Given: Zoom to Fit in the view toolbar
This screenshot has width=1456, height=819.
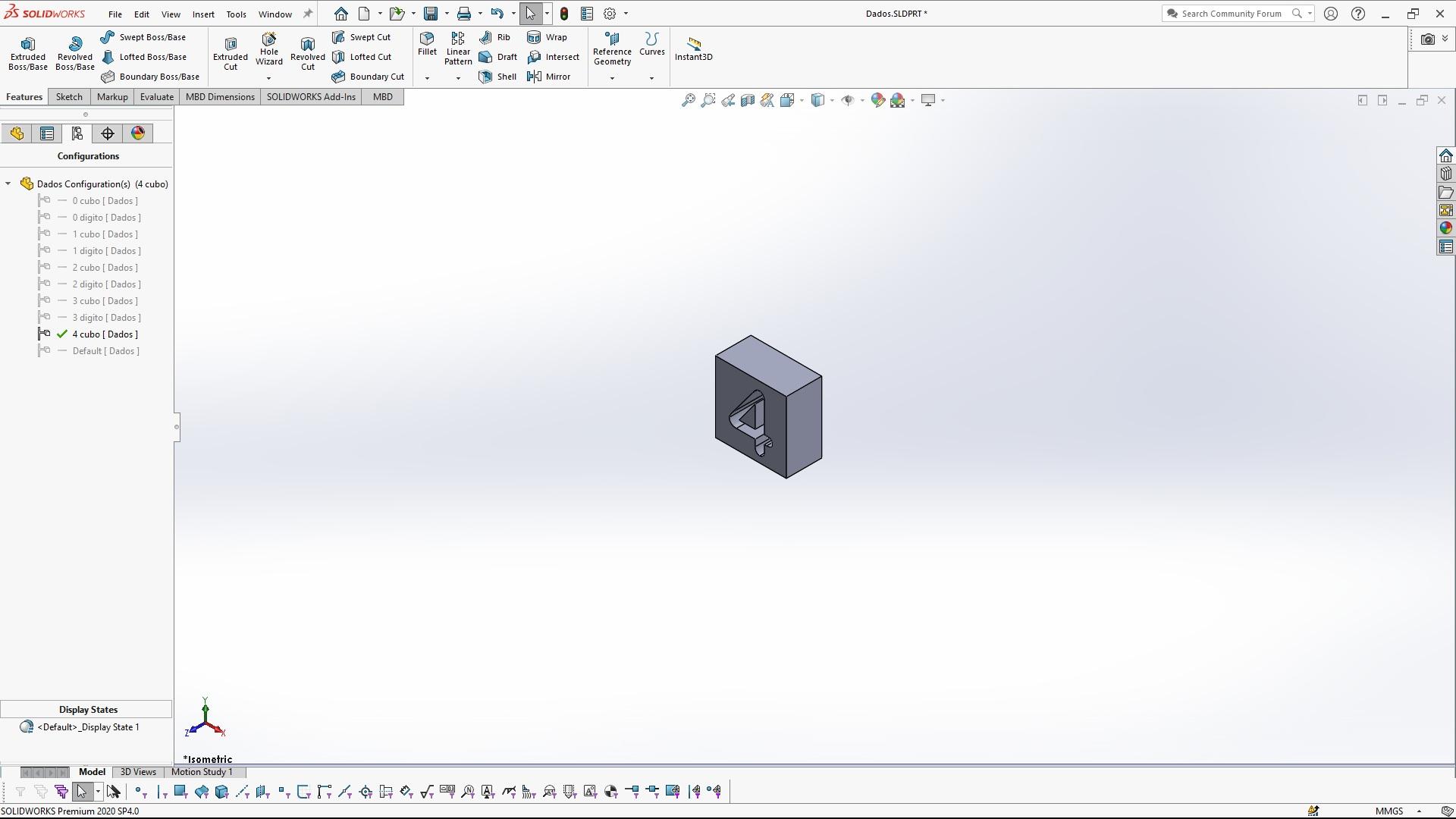Looking at the screenshot, I should [688, 100].
